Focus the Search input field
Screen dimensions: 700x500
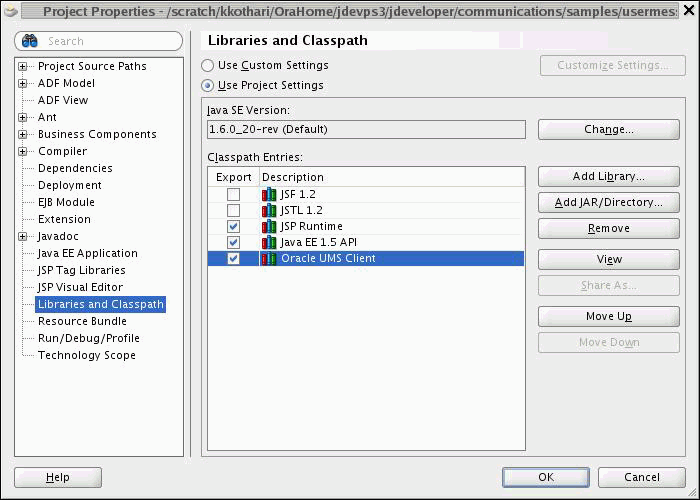[x=99, y=41]
